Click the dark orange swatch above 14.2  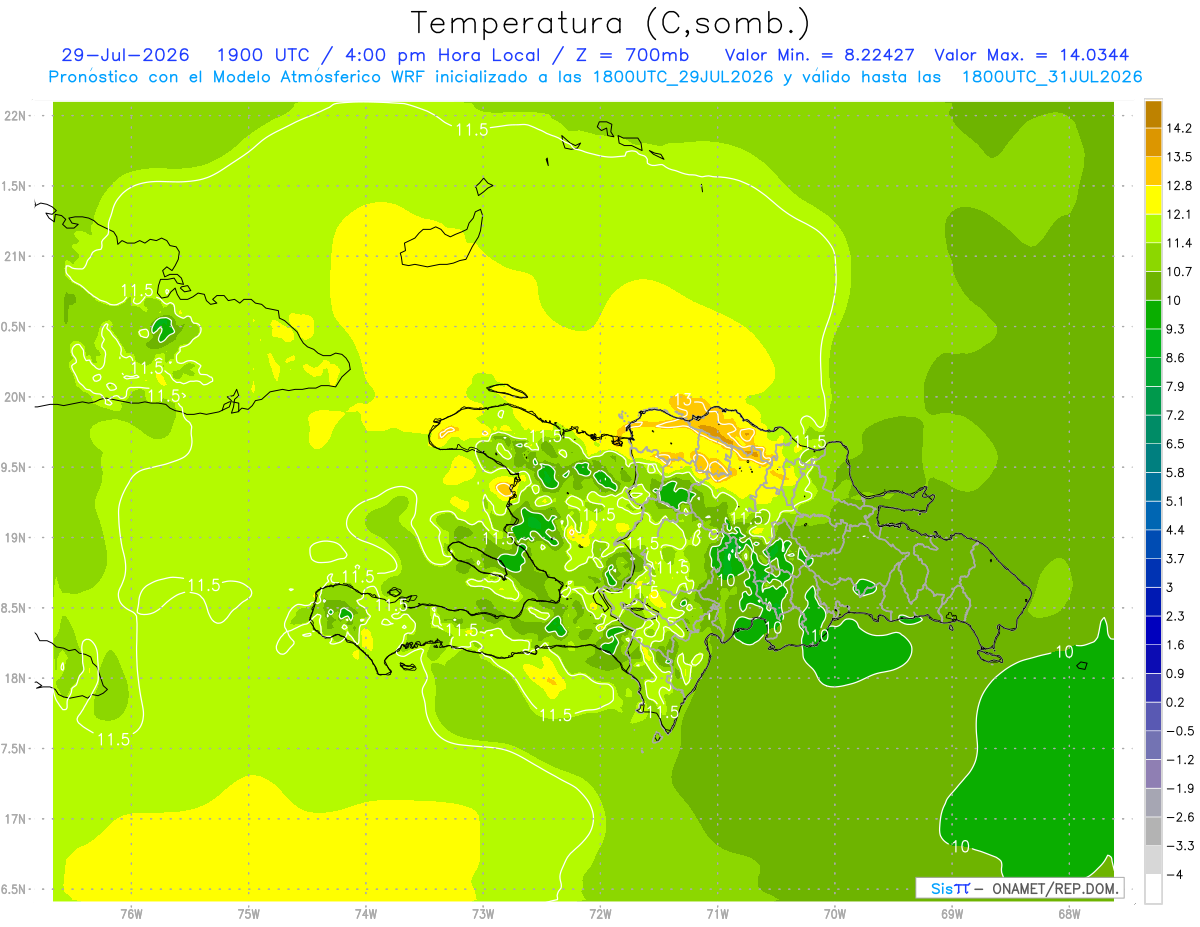(x=1153, y=115)
